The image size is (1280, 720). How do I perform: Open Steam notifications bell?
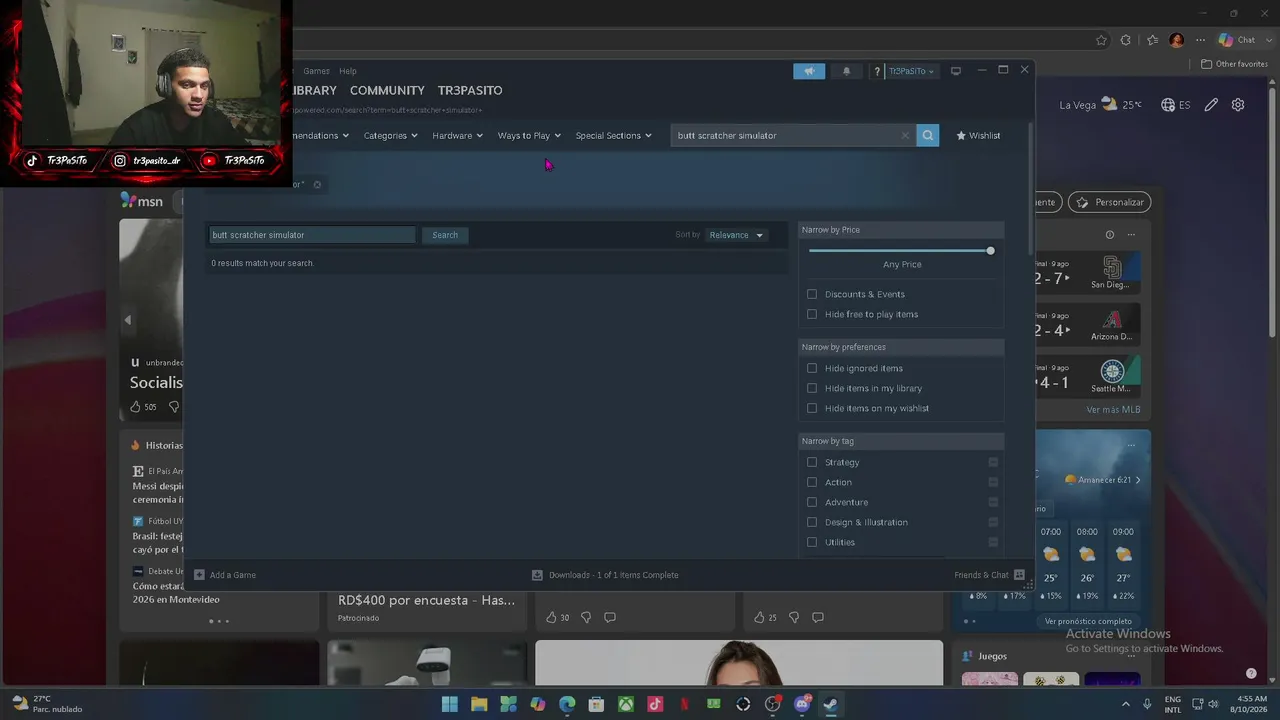point(847,71)
